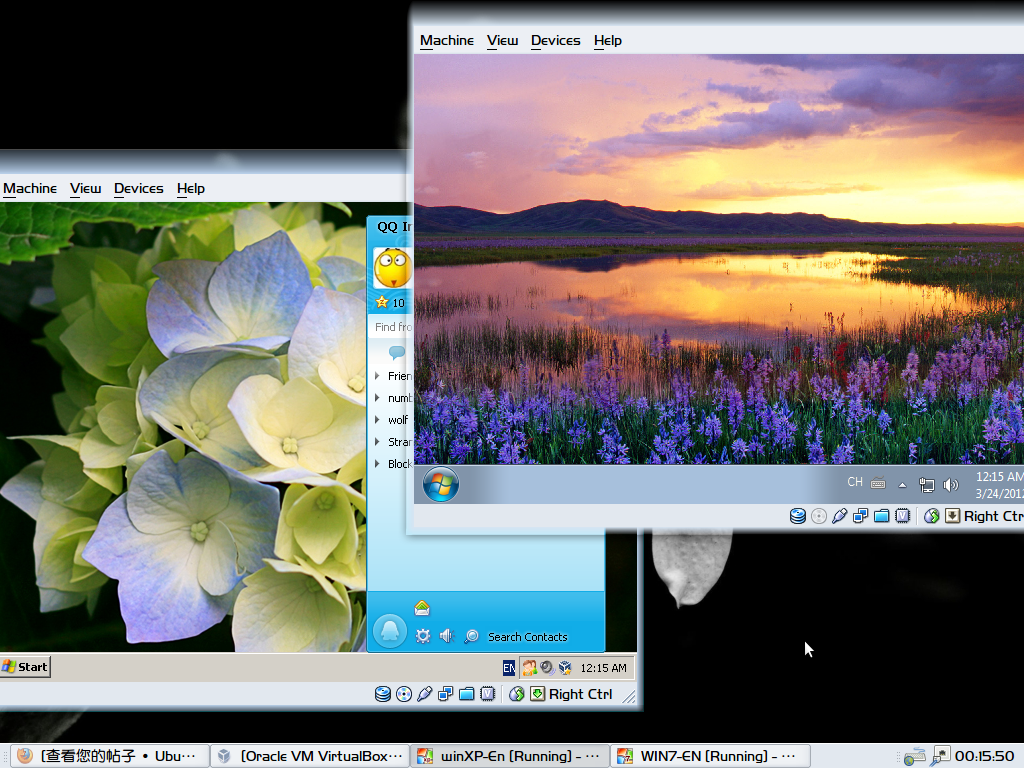Screen dimensions: 1024x768
Task: Open Machine menu in the WIN7 VM window
Action: point(447,40)
